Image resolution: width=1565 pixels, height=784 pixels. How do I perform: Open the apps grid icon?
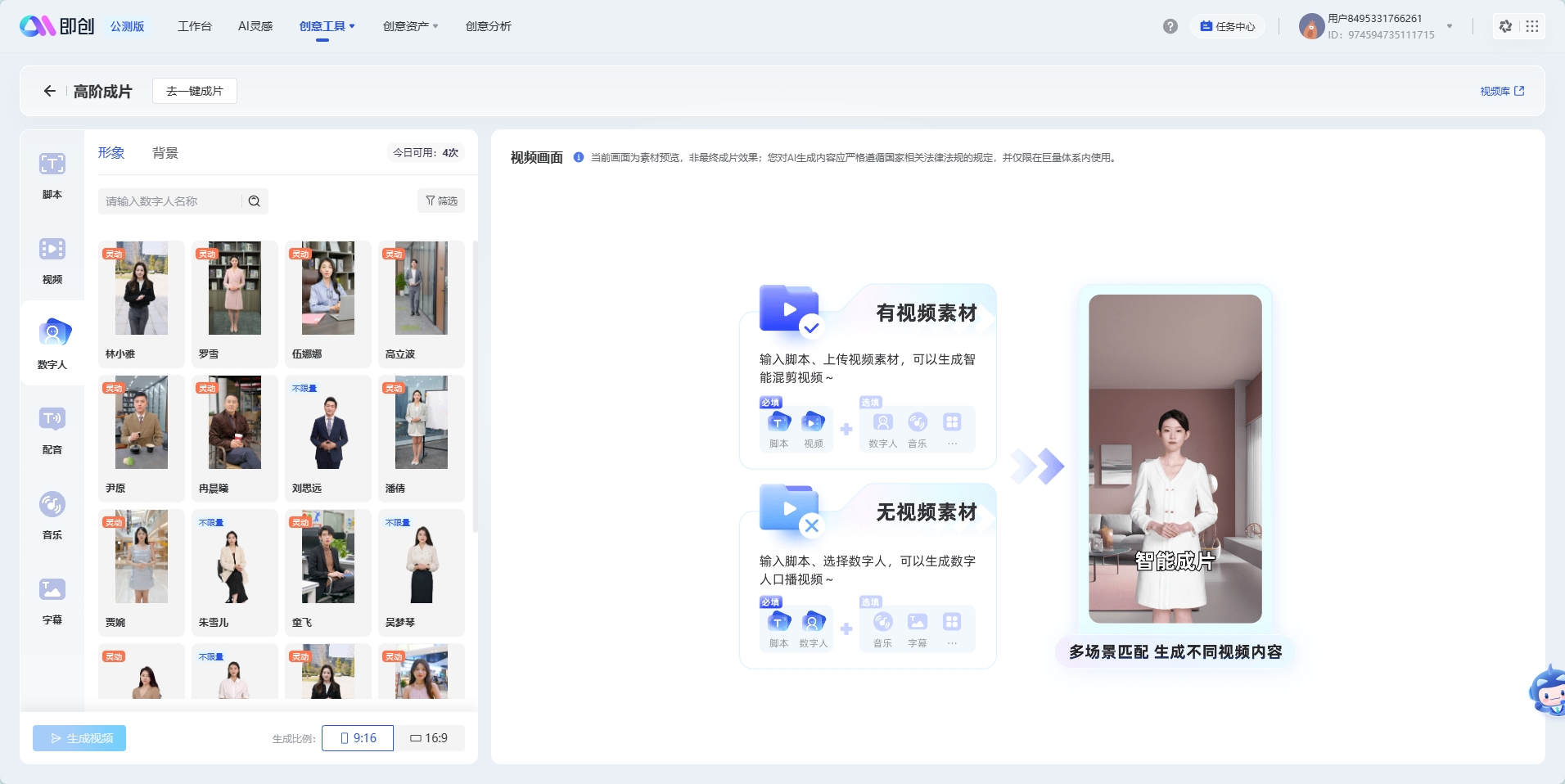[x=1531, y=26]
